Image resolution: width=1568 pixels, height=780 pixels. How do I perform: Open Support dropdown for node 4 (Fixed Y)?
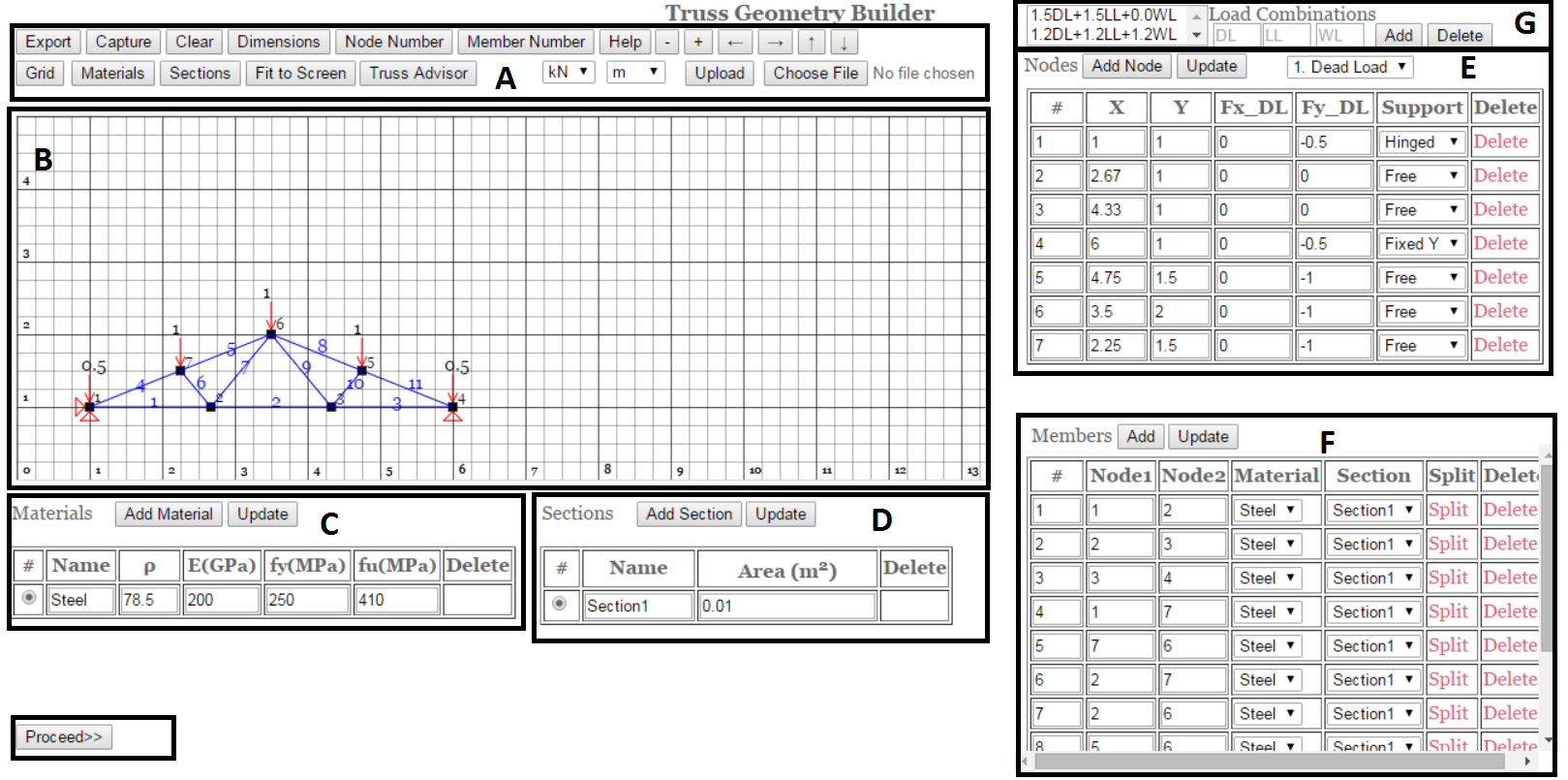pyautogui.click(x=1421, y=244)
